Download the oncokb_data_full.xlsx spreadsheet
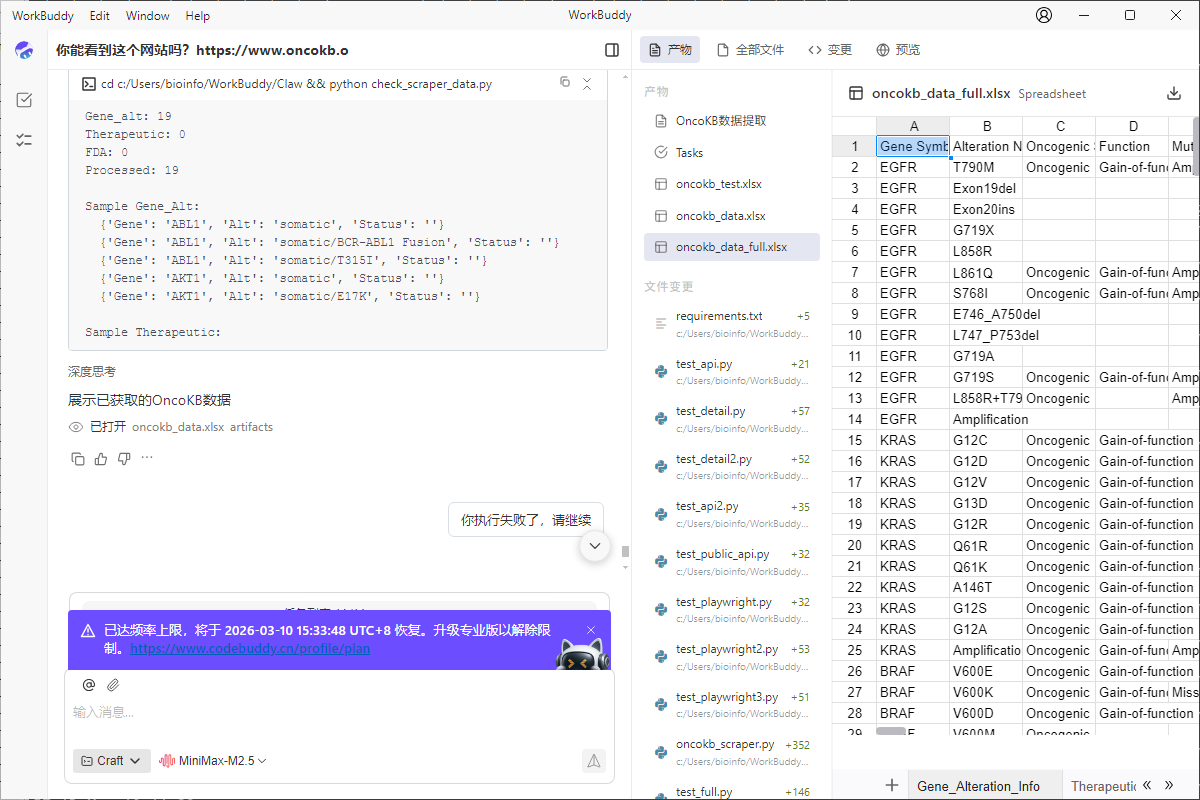 [1174, 93]
